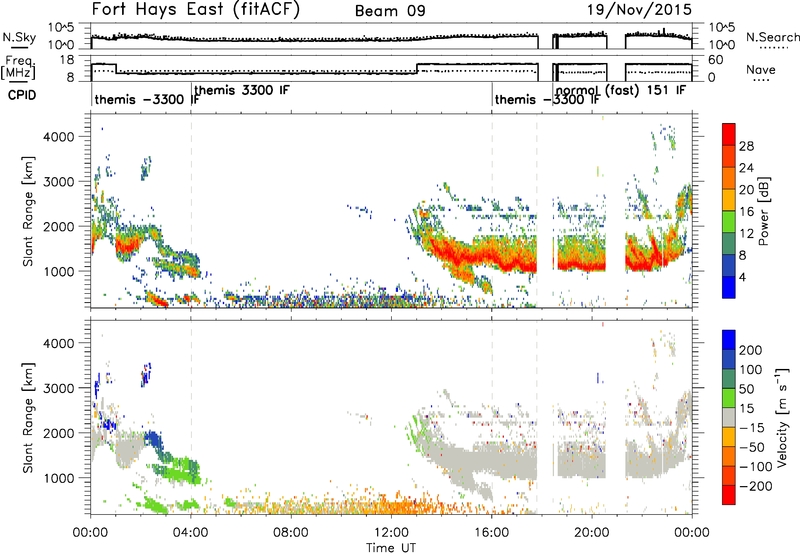Screen dimensions: 800x554
Task: Click the red top segment of the power color bar
Action: [x=729, y=134]
